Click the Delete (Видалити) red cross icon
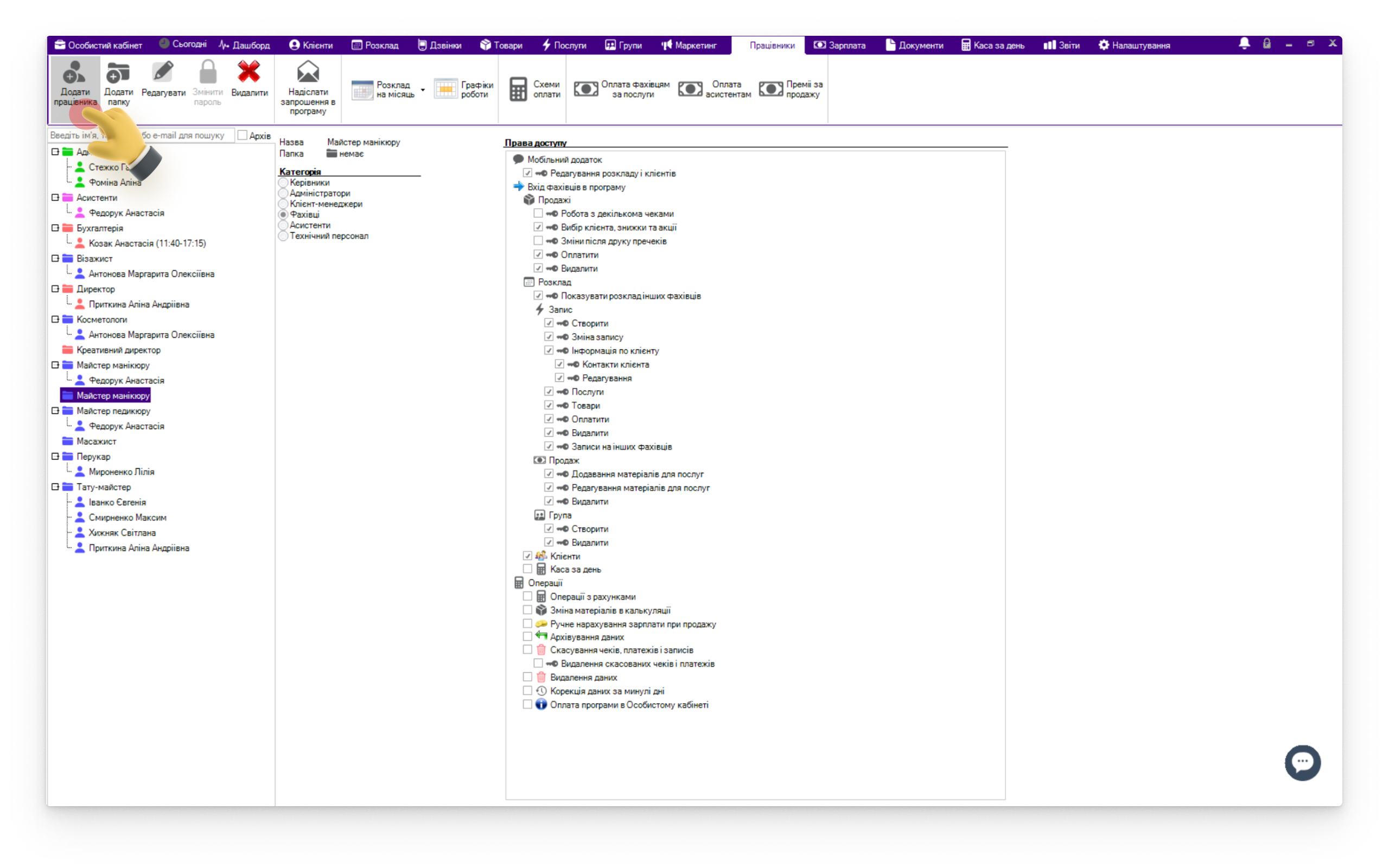The image size is (1389, 868). (249, 72)
